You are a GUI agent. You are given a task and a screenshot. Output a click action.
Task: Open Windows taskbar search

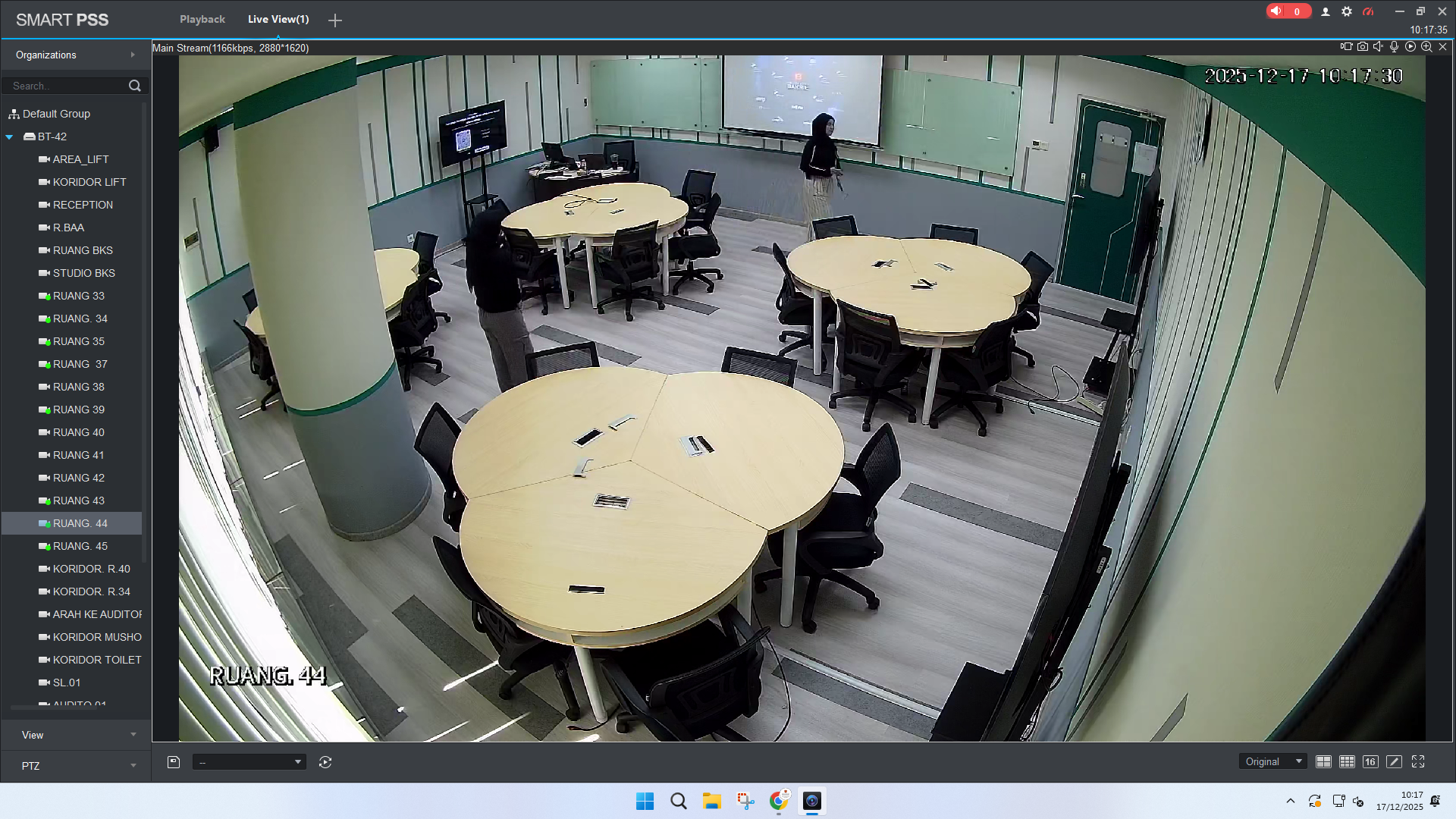coord(679,801)
